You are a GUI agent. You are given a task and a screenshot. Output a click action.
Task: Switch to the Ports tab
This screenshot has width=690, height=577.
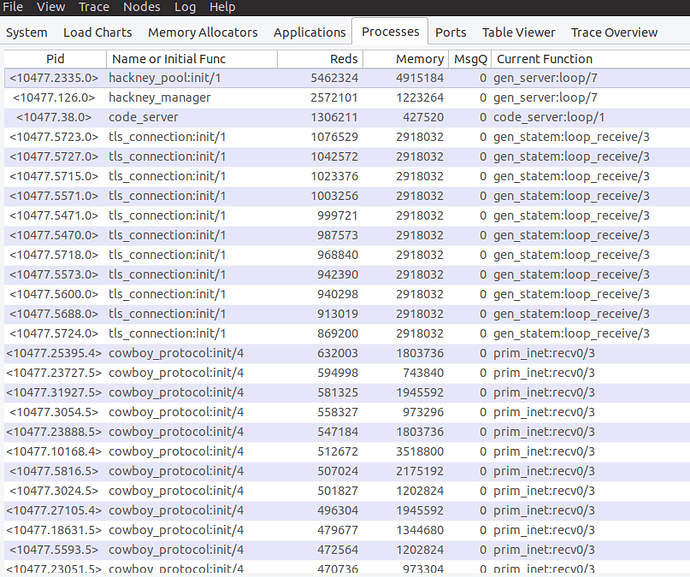point(451,33)
